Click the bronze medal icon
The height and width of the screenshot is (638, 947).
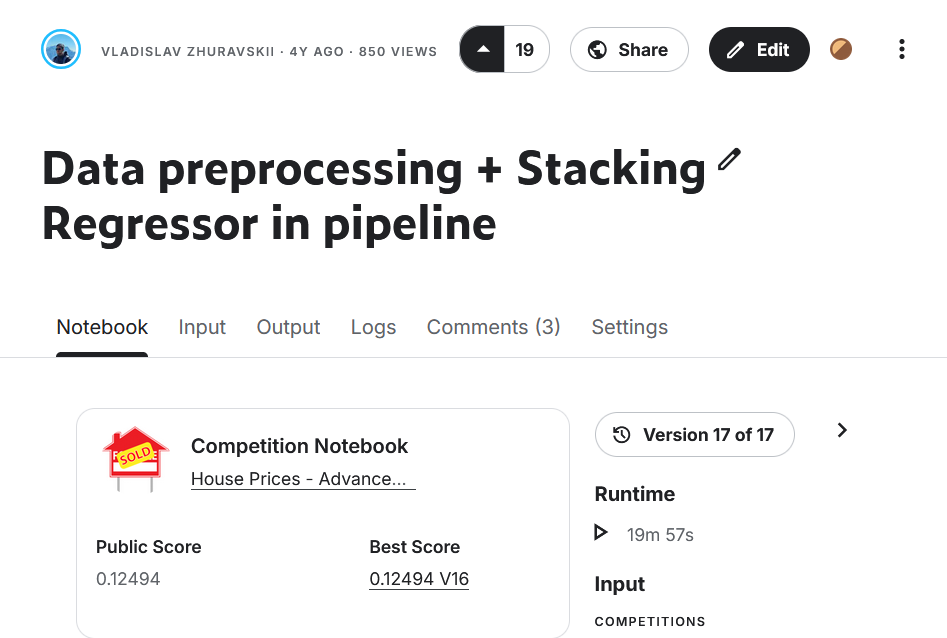click(x=841, y=48)
